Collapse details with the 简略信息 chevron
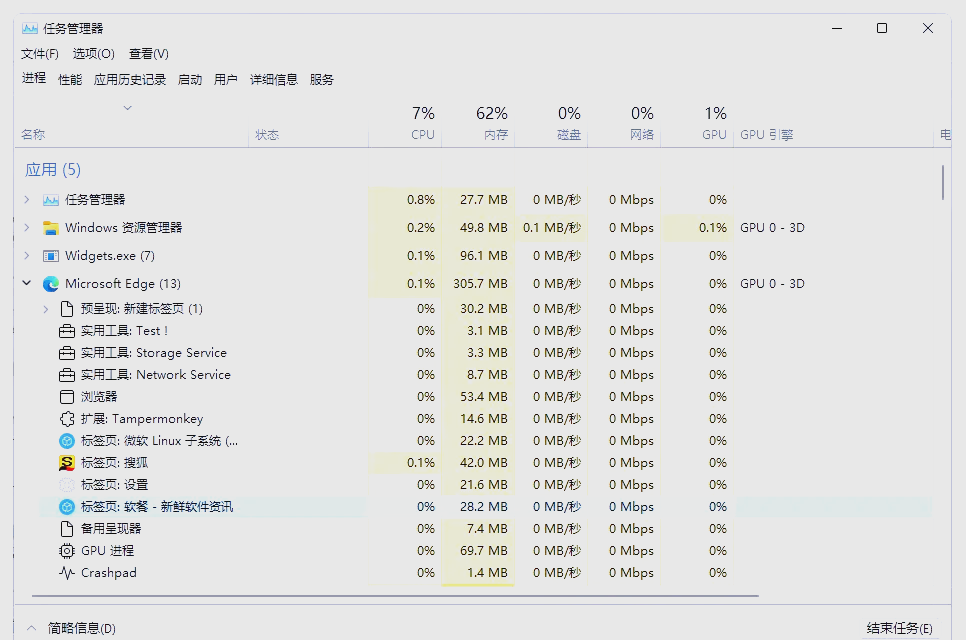966x640 pixels. click(x=31, y=628)
